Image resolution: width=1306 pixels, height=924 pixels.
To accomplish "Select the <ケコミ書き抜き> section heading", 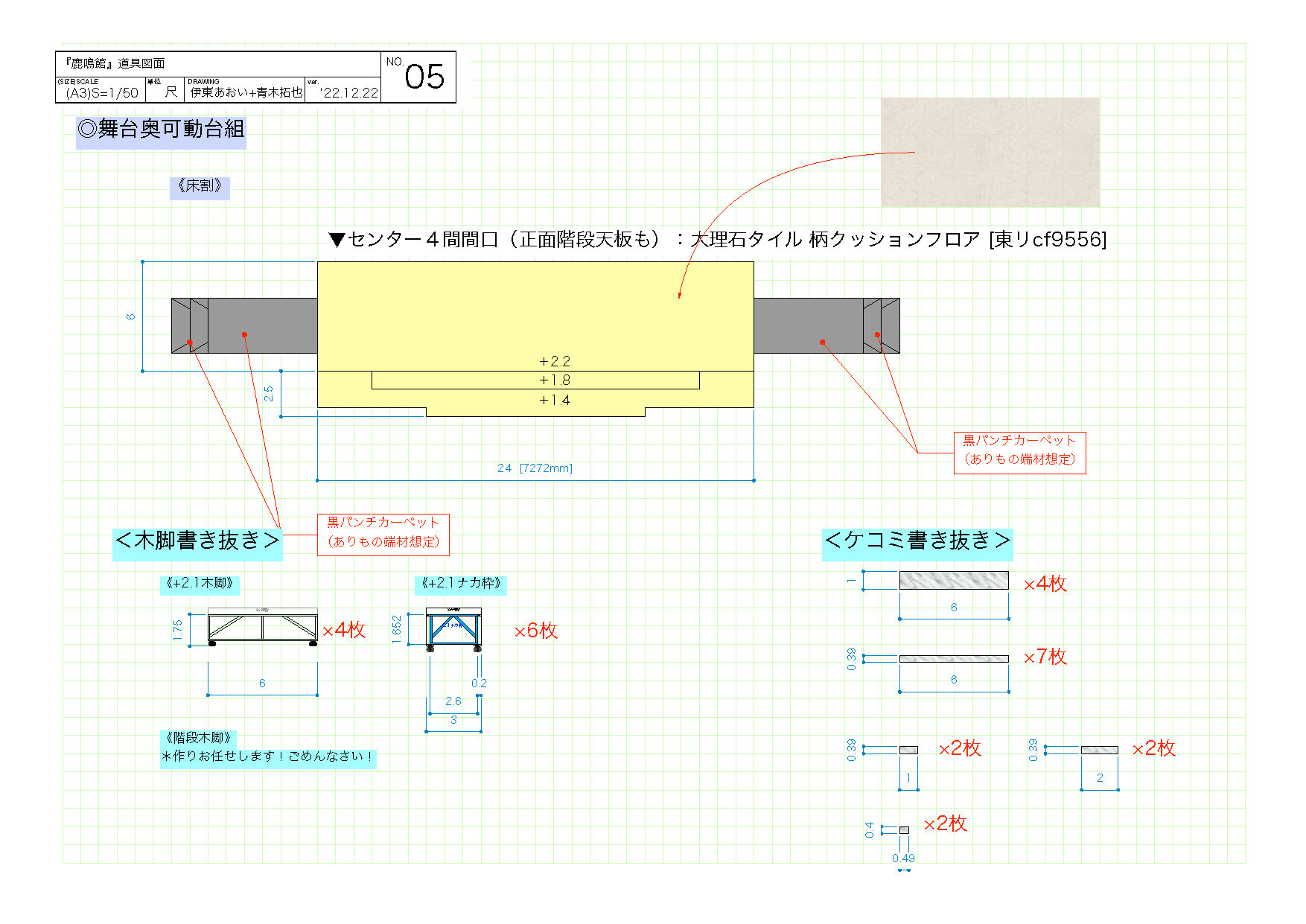I will [917, 541].
